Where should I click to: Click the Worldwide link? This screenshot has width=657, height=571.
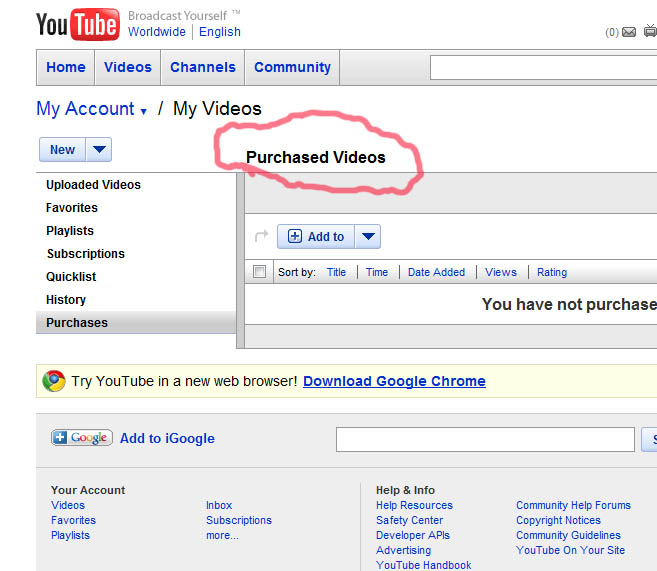coord(157,32)
